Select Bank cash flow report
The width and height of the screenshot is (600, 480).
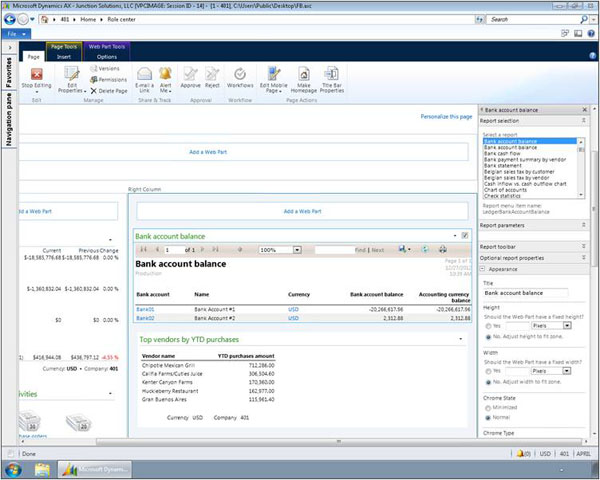pyautogui.click(x=502, y=153)
